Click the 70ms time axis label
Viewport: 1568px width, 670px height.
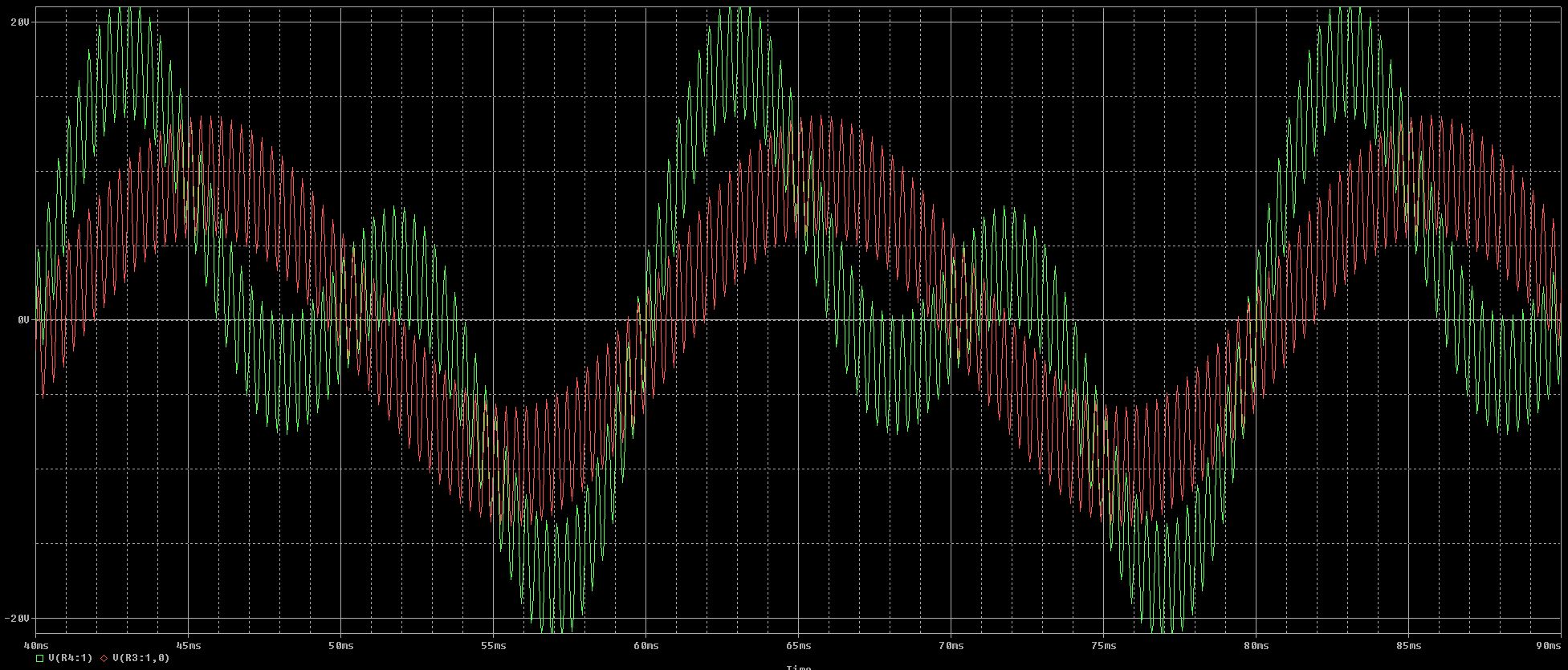pyautogui.click(x=951, y=645)
